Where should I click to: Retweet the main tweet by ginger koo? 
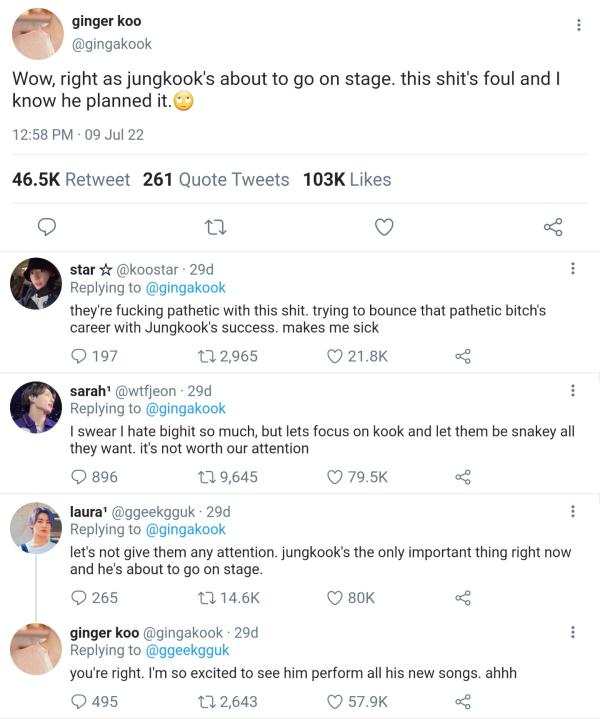point(214,227)
